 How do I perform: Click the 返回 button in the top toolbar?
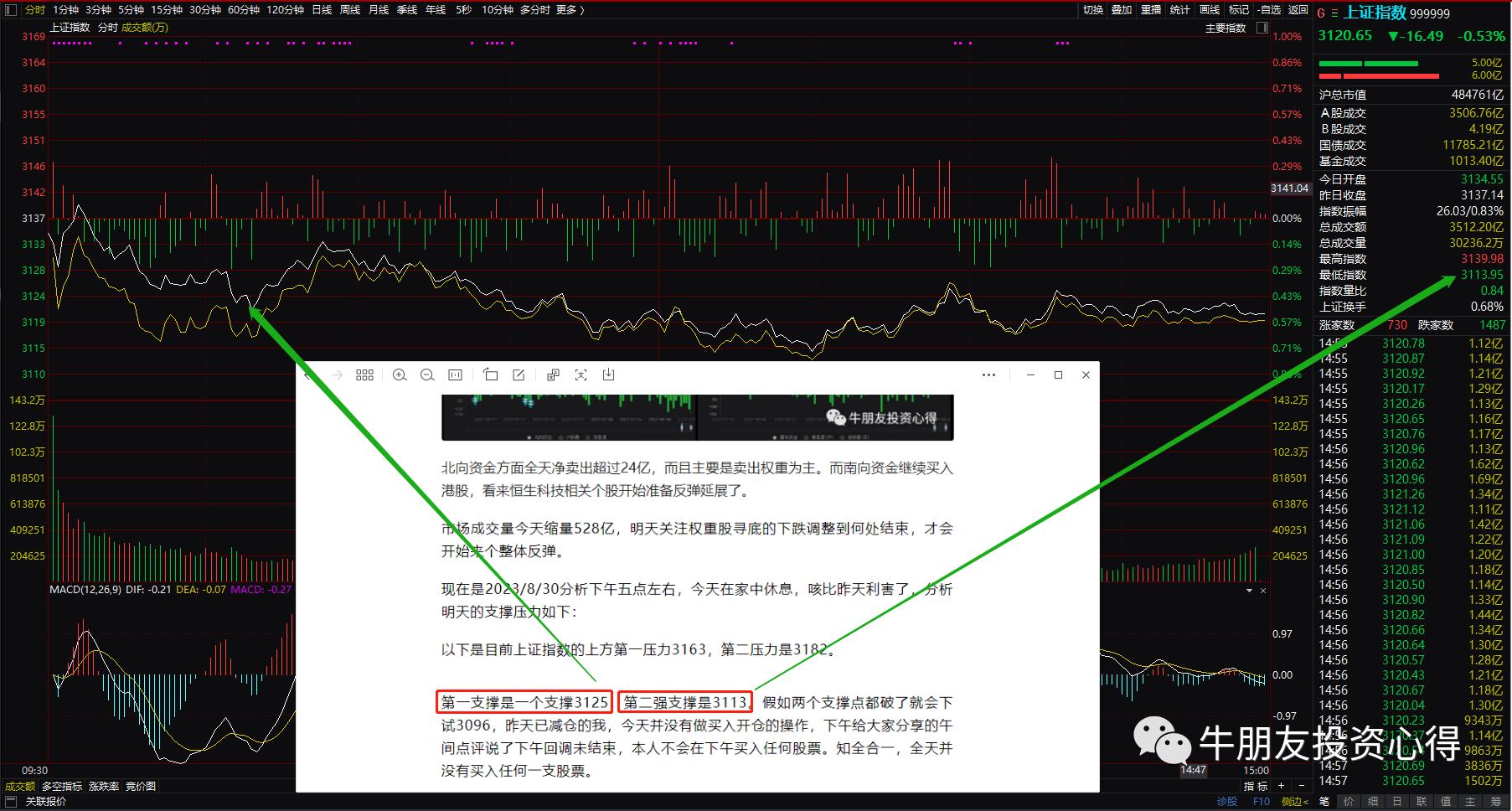1297,10
